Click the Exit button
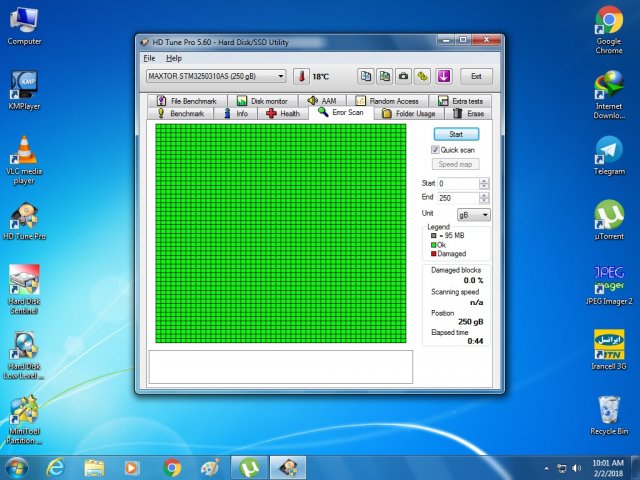Screen dimensions: 640x480 tap(477, 76)
